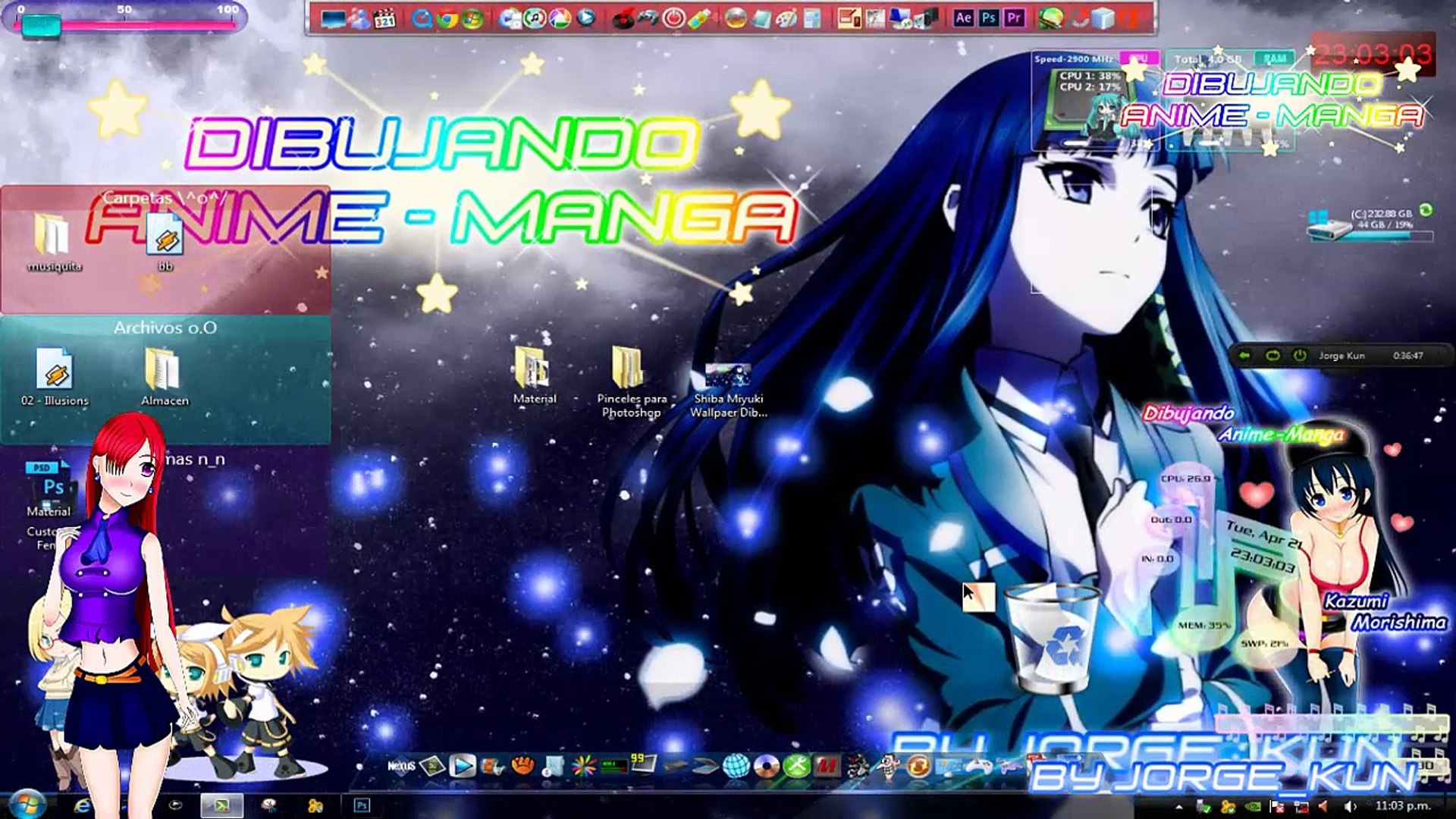The image size is (1456, 819).
Task: Open Photoshop taskbar button
Action: tap(362, 805)
